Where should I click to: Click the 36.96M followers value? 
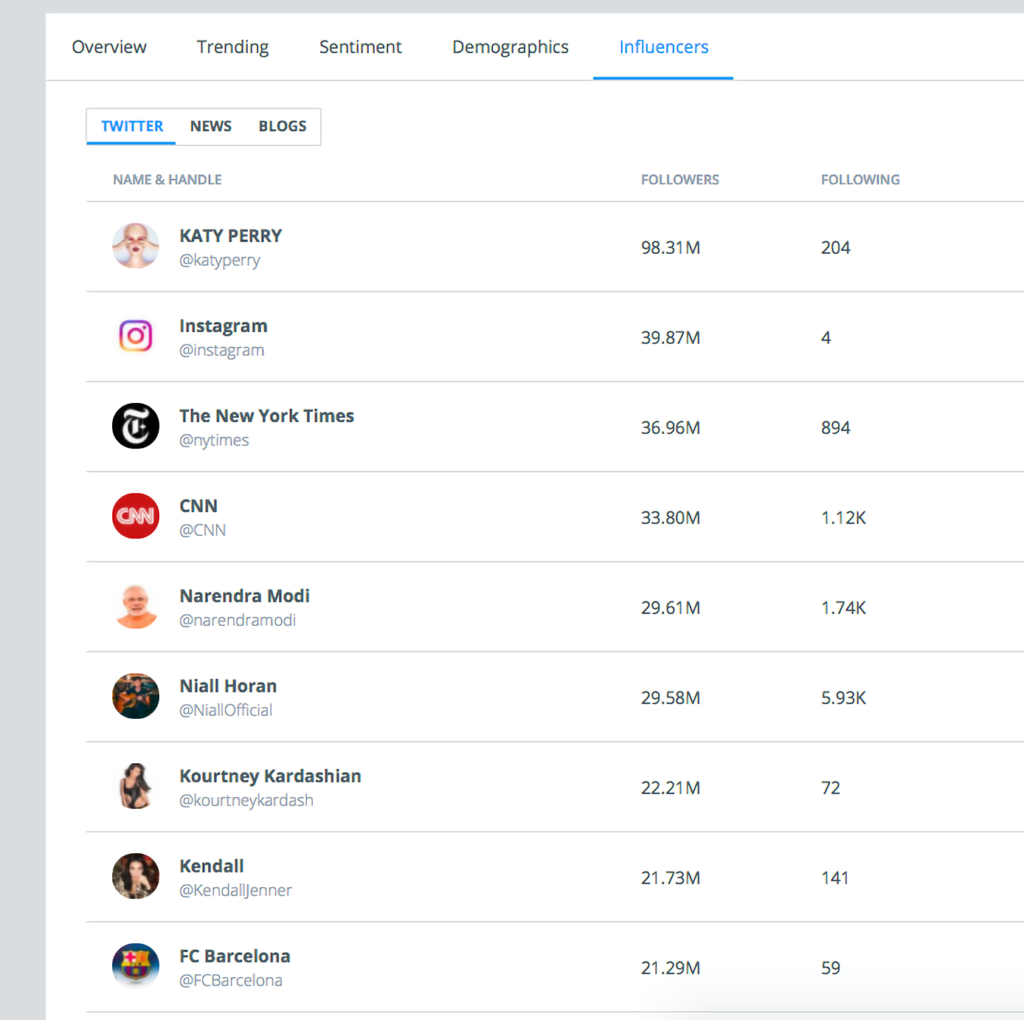coord(670,428)
